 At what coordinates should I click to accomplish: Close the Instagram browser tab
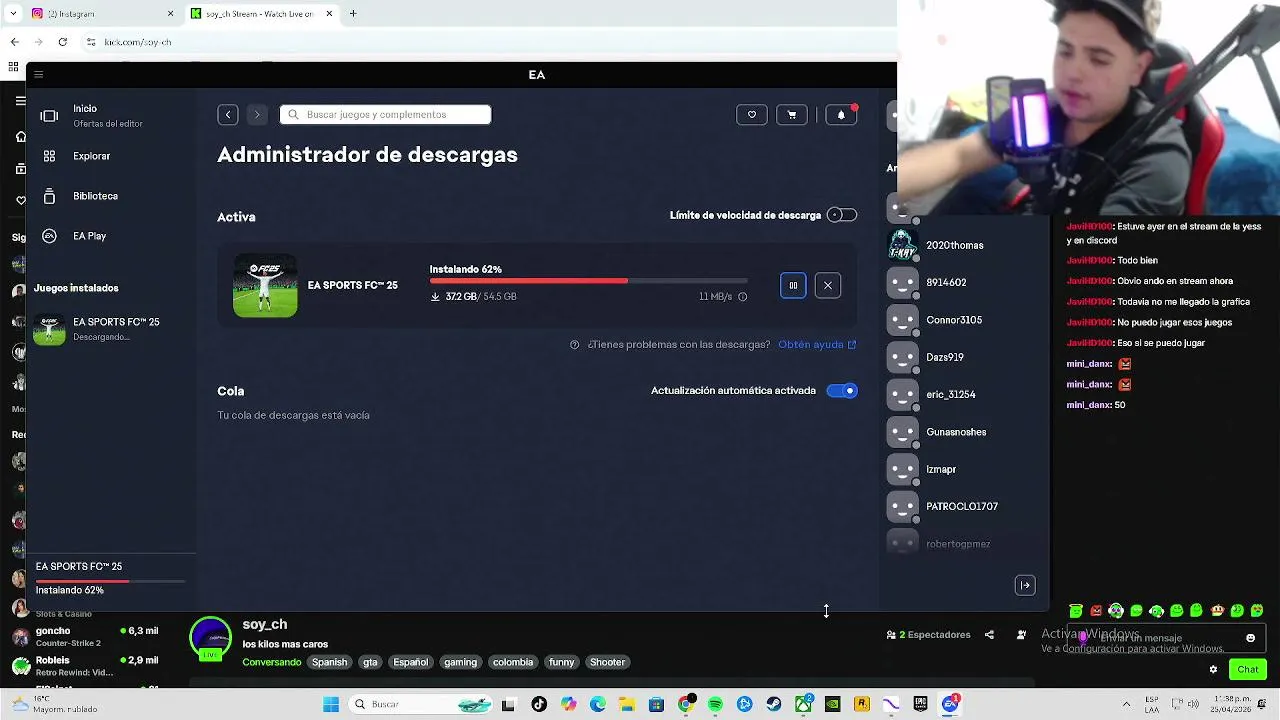click(x=170, y=14)
